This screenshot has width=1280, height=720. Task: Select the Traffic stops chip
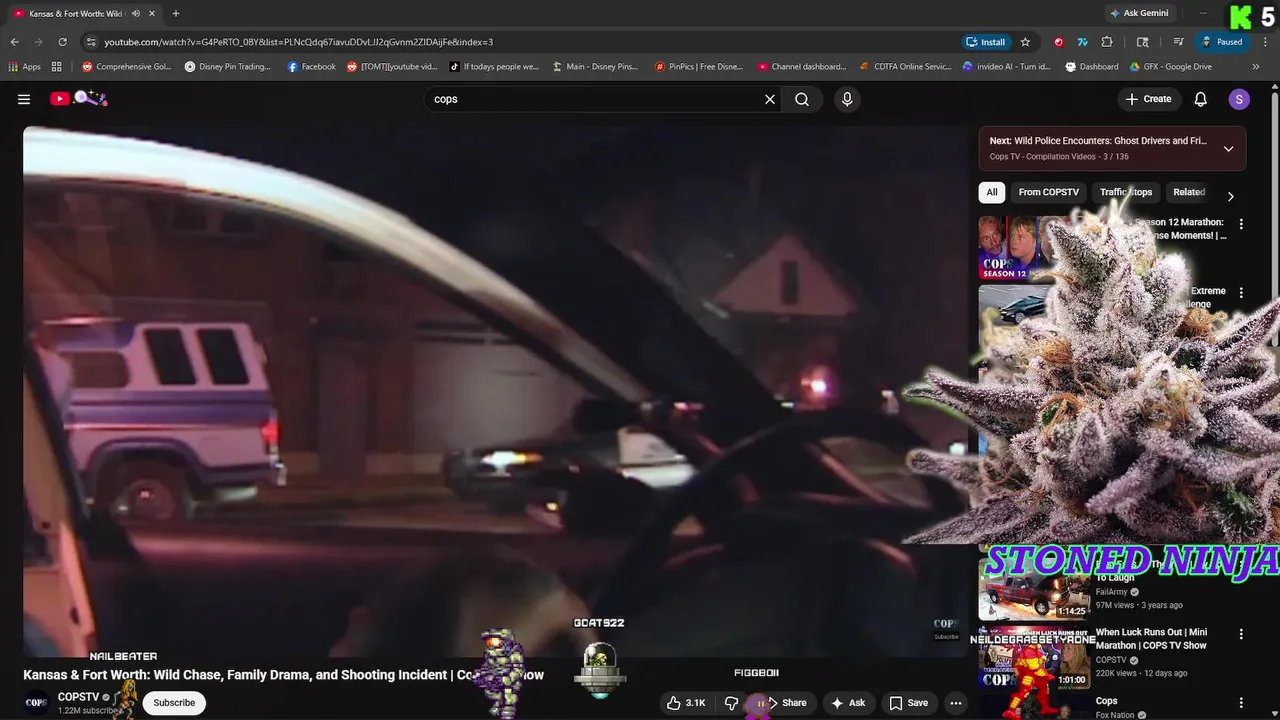pyautogui.click(x=1126, y=192)
